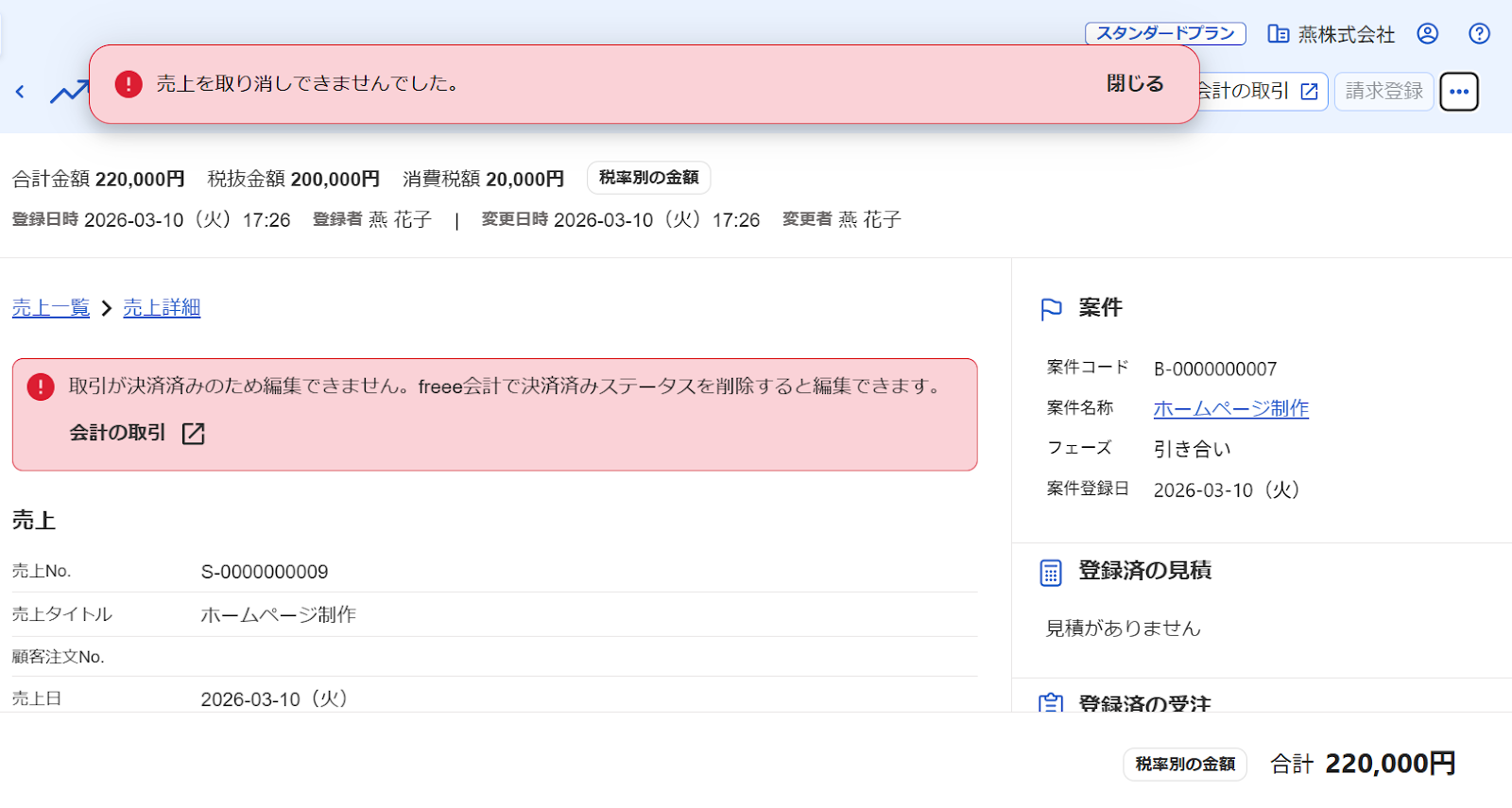Click the 変更日時 timestamp 2026-03-10 17:26
Screen dimensions: 1512x808
[657, 219]
